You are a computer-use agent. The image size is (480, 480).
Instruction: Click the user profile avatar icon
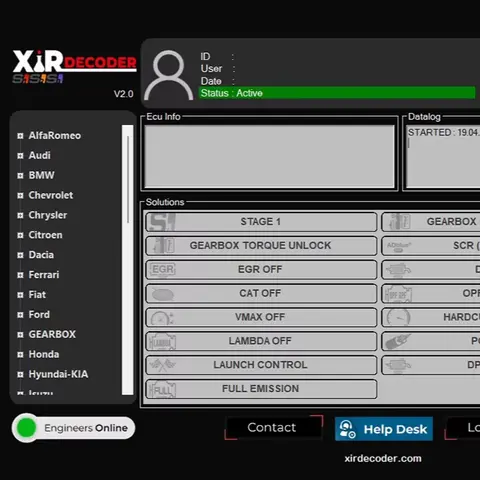[169, 75]
